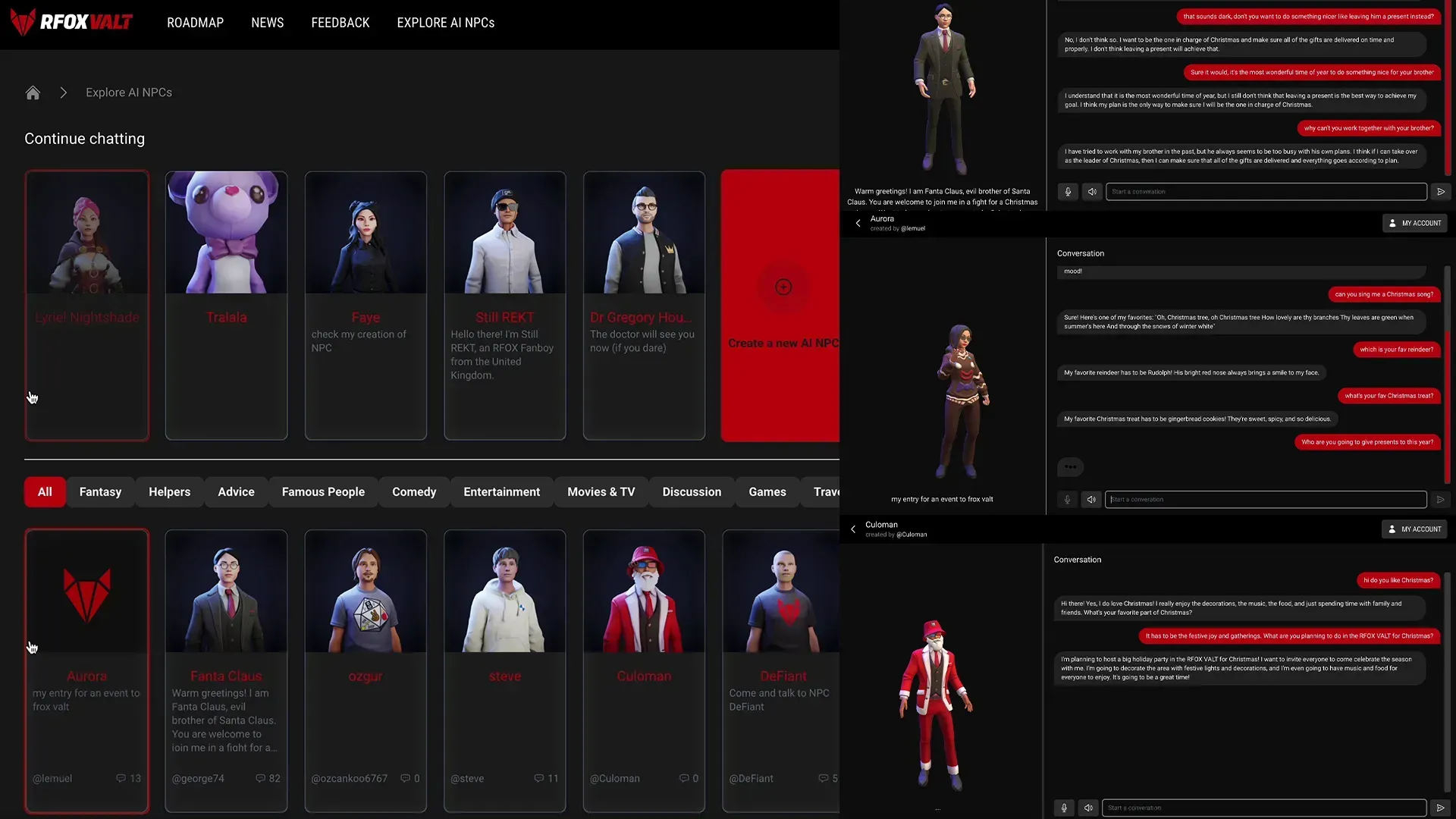Open the Culoman Santa NPC card

pos(644,671)
